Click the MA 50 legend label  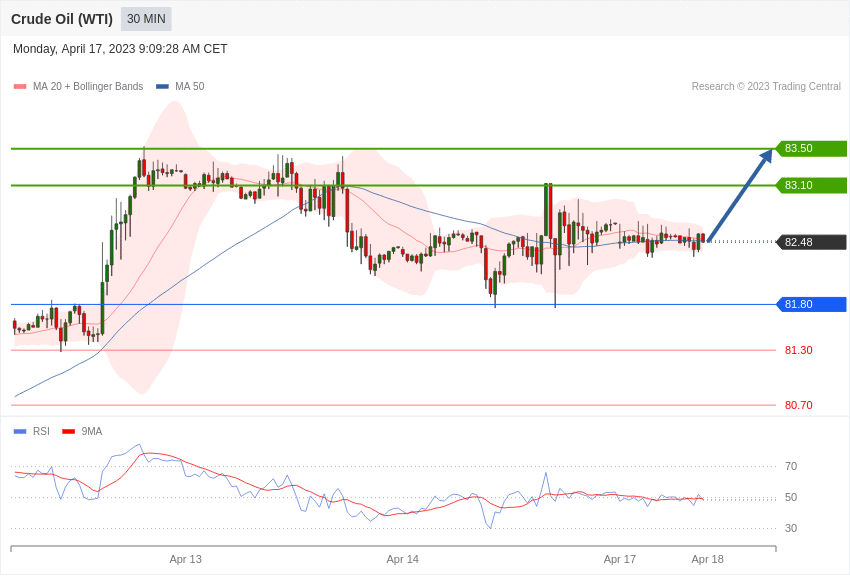point(190,87)
